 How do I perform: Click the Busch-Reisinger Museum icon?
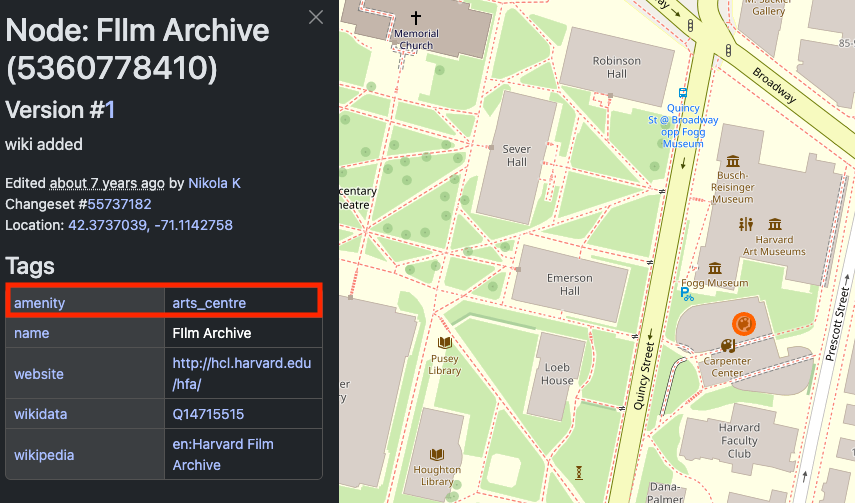point(733,161)
